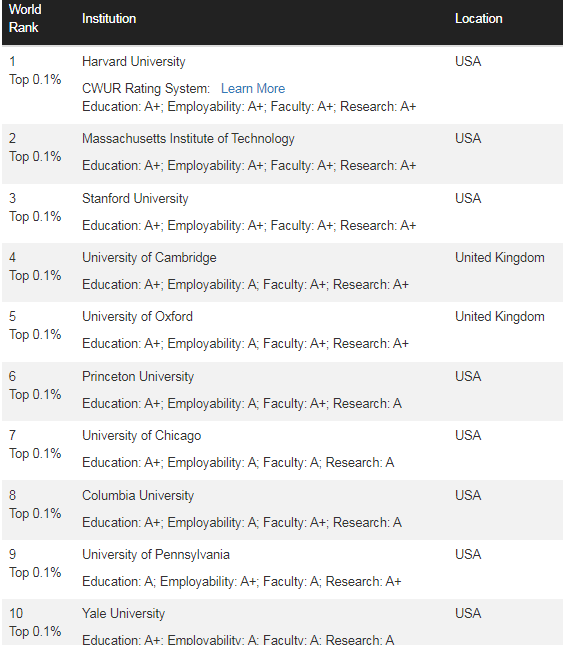The width and height of the screenshot is (563, 645).
Task: Click Harvard University institution name
Action: 134,62
